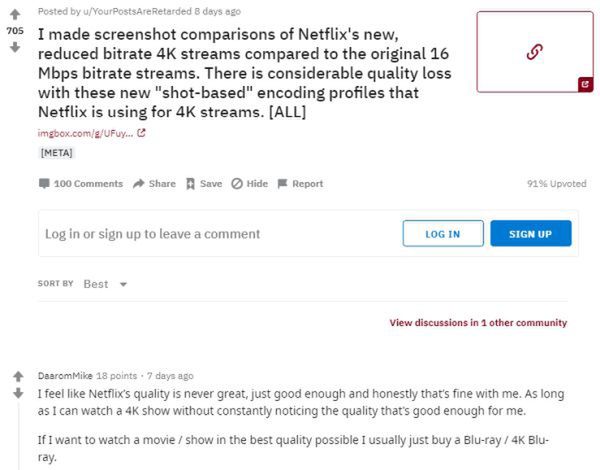Image resolution: width=600 pixels, height=470 pixels.
Task: Upvote the Netflix 4K bitrate post
Action: (x=16, y=14)
